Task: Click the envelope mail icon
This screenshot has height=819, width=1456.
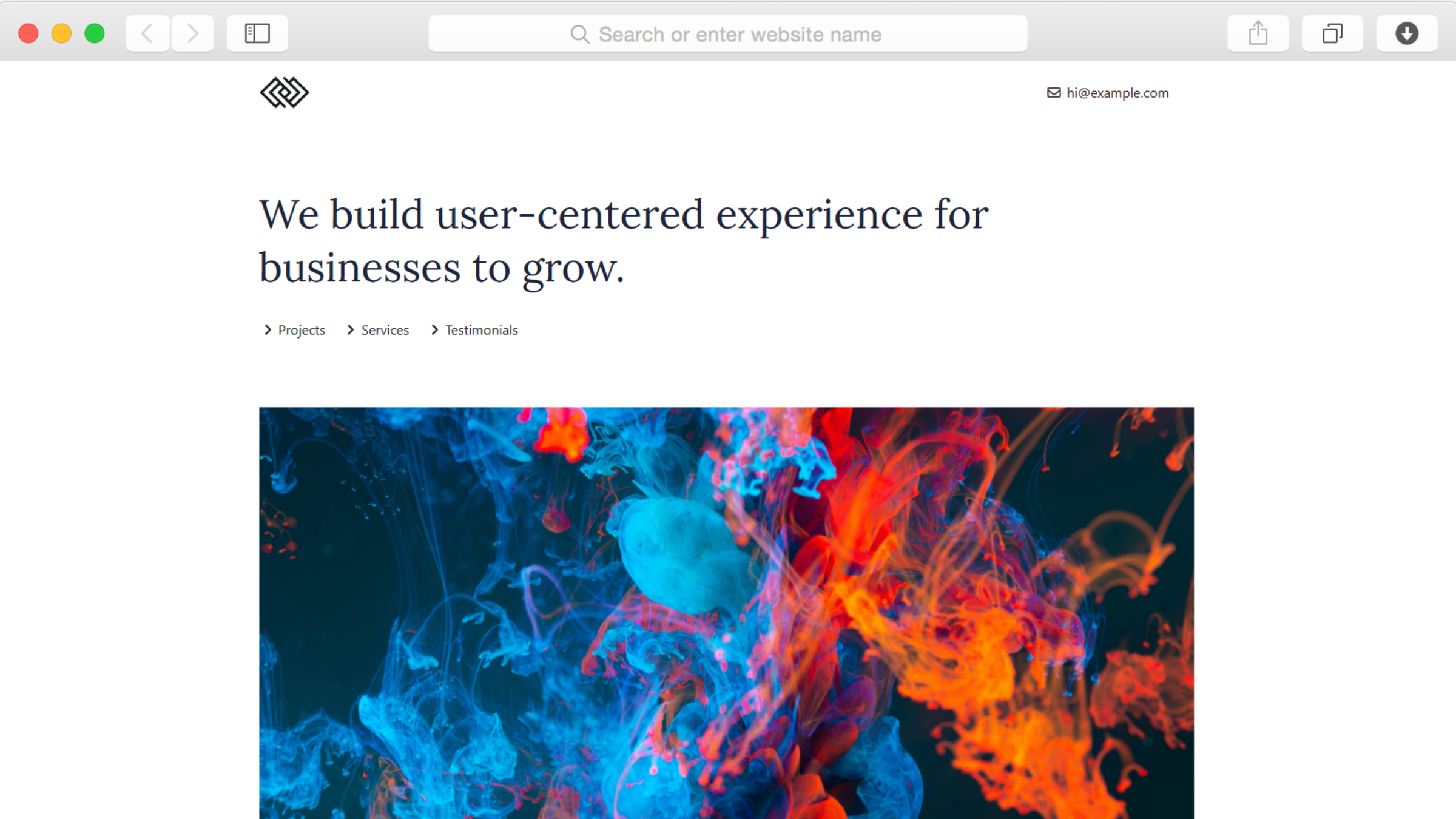Action: pos(1054,92)
